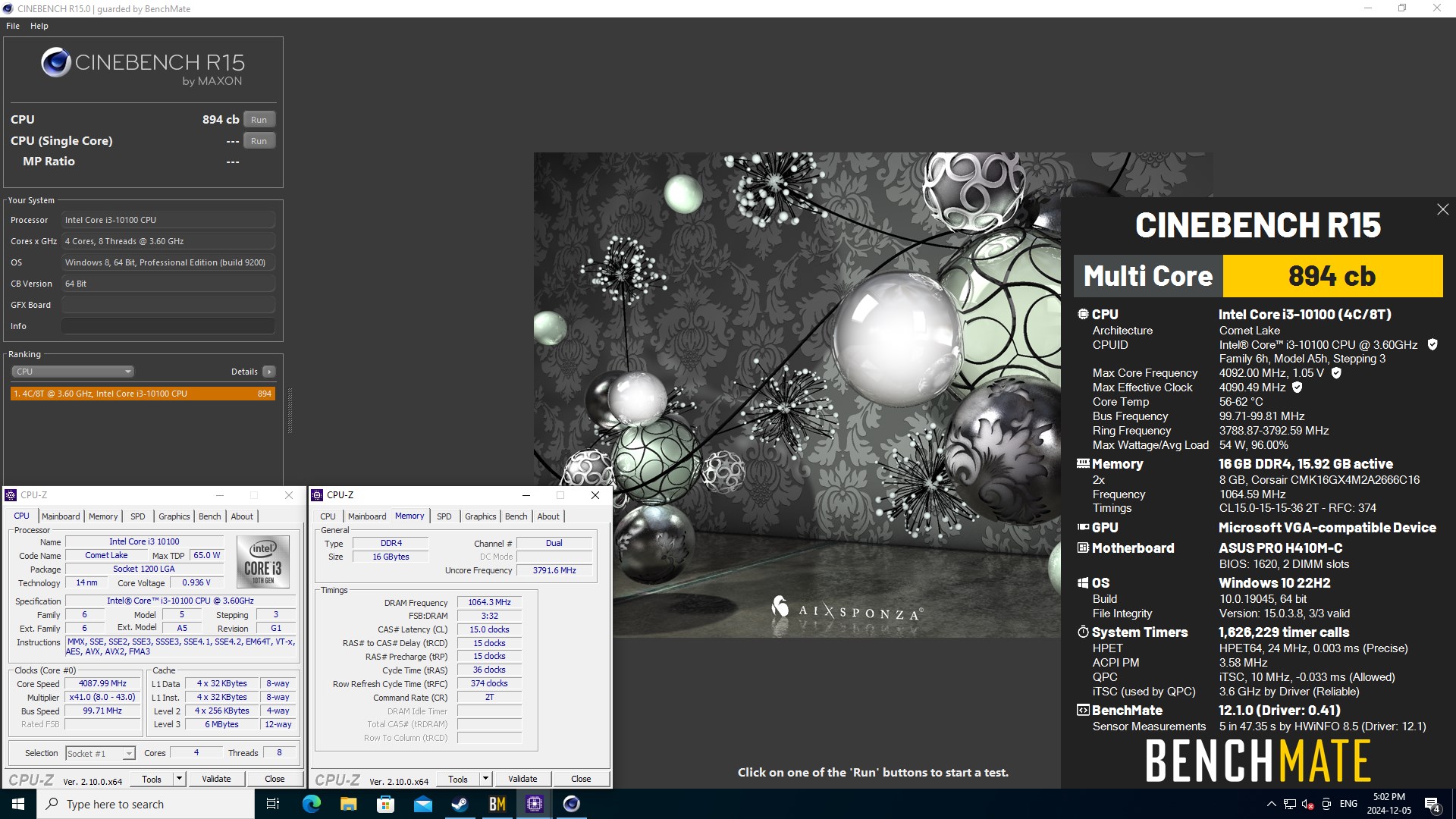Click the verified shield beside CPUID

click(x=1432, y=344)
